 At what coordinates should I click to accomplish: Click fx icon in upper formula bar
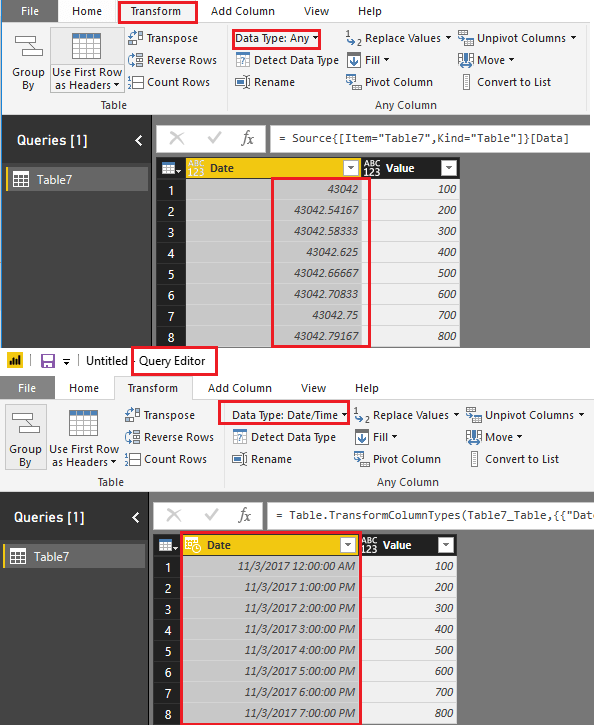(247, 138)
